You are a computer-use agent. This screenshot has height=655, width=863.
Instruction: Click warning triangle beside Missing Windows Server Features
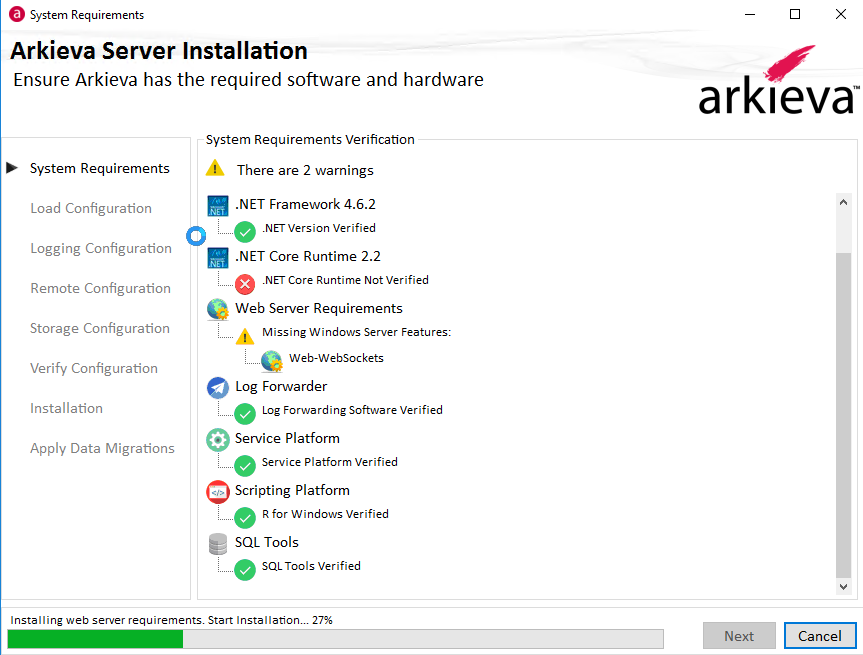(x=245, y=336)
